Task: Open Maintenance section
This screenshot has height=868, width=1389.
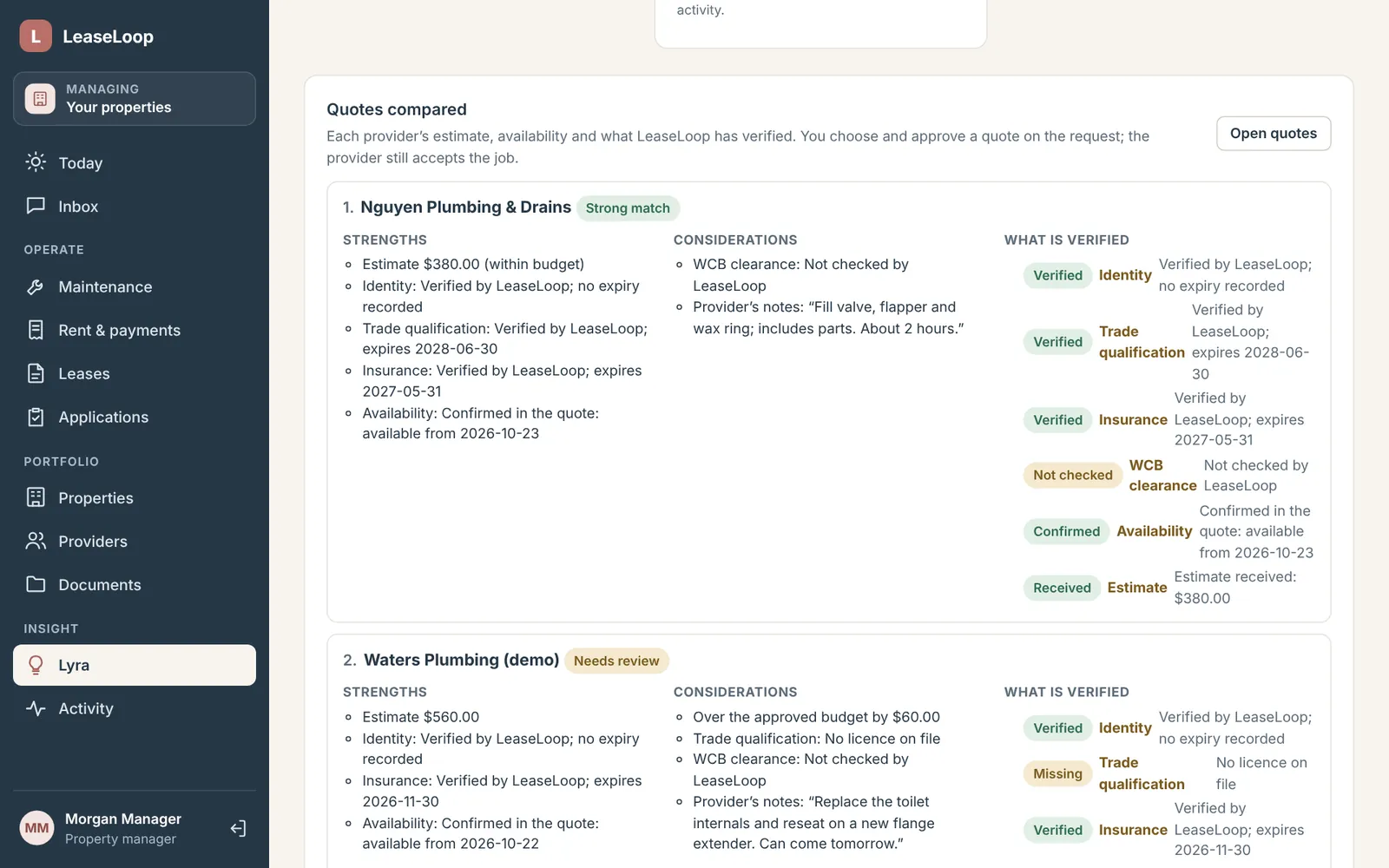Action: click(135, 286)
